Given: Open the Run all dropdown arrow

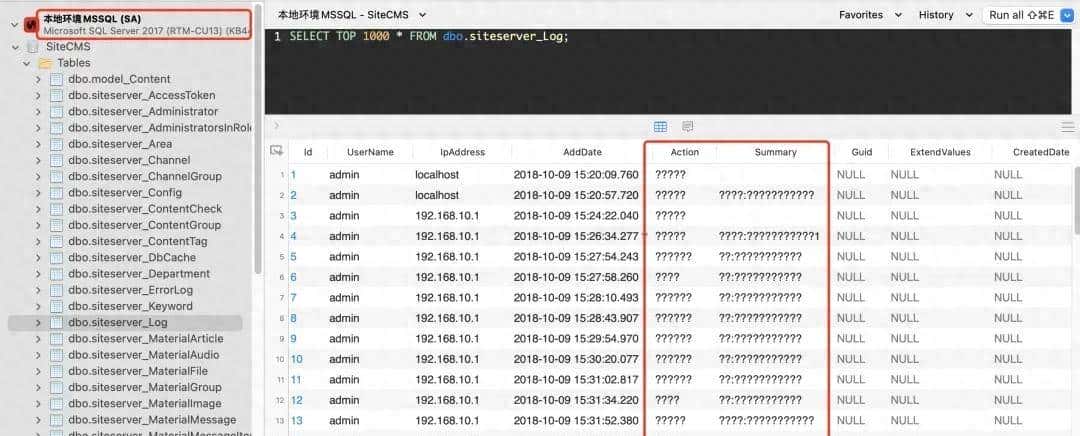Looking at the screenshot, I should (1069, 14).
